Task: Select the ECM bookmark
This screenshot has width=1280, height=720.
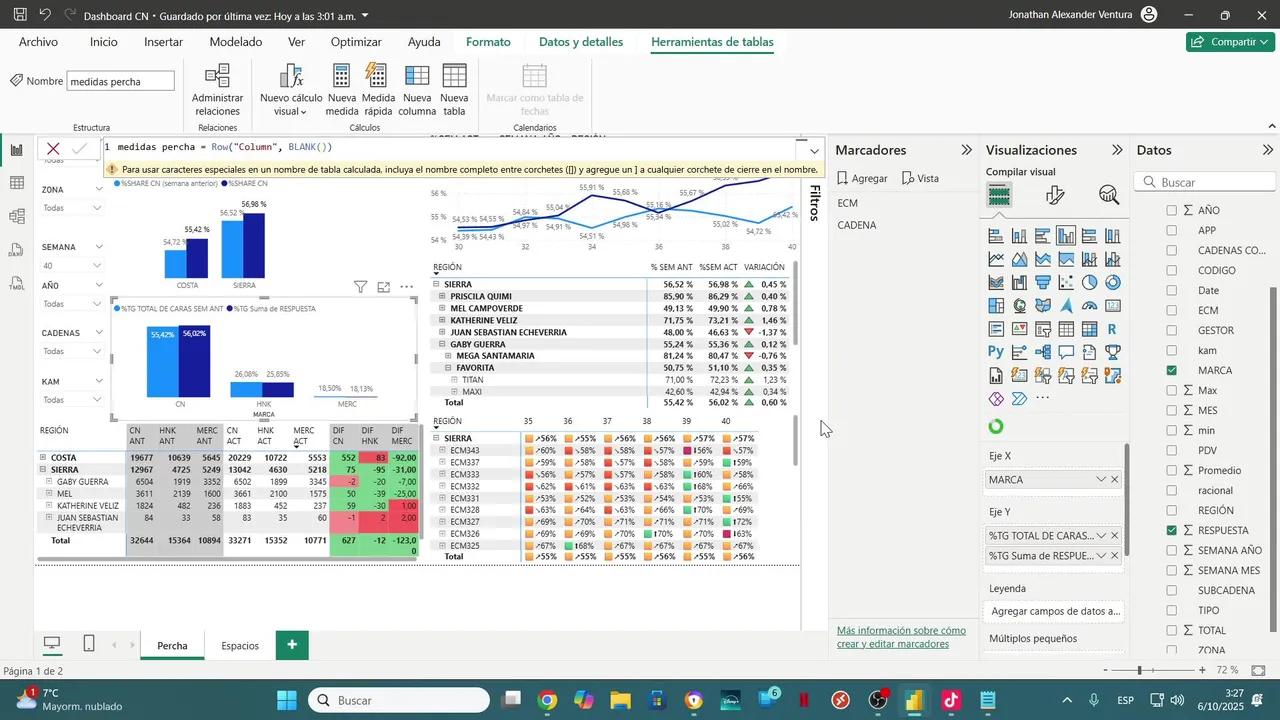Action: pos(848,203)
